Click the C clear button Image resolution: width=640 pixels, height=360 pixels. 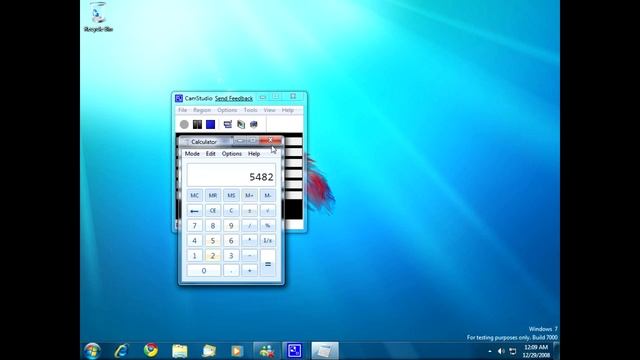click(231, 211)
